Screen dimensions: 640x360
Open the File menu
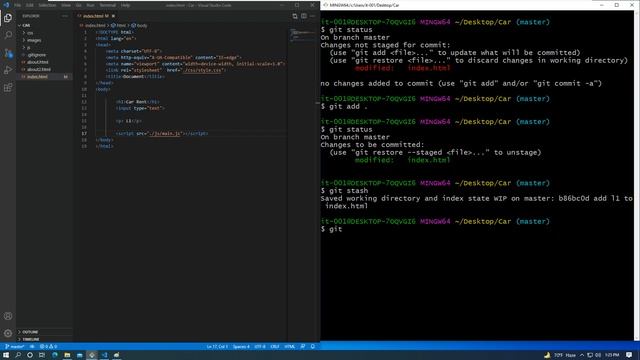coord(18,5)
